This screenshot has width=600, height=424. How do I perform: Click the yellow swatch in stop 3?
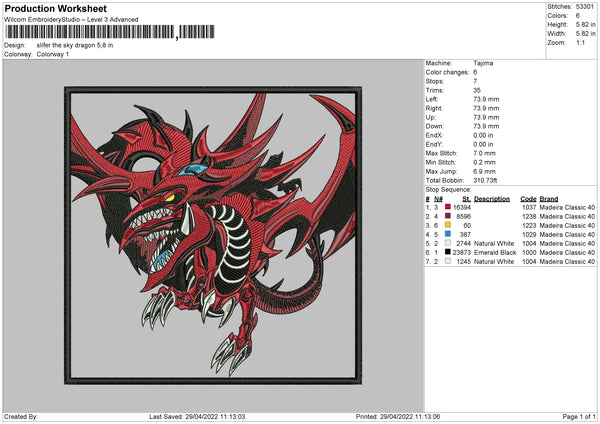447,225
